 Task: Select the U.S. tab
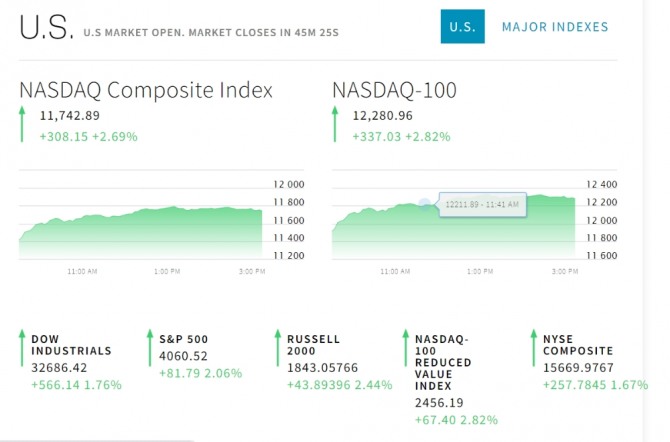click(462, 27)
